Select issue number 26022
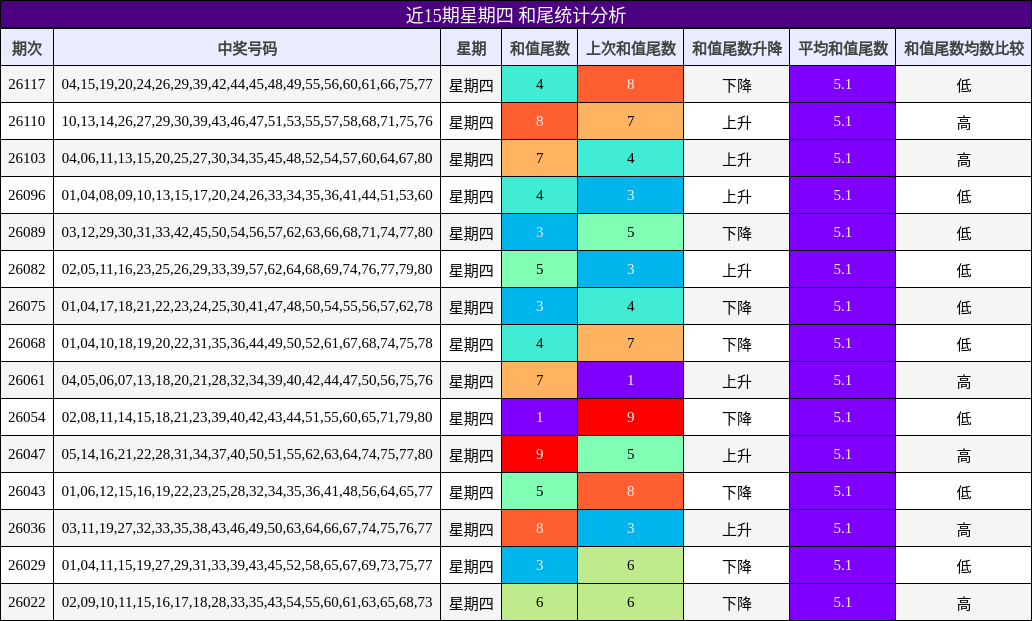The height and width of the screenshot is (621, 1032). [x=27, y=602]
